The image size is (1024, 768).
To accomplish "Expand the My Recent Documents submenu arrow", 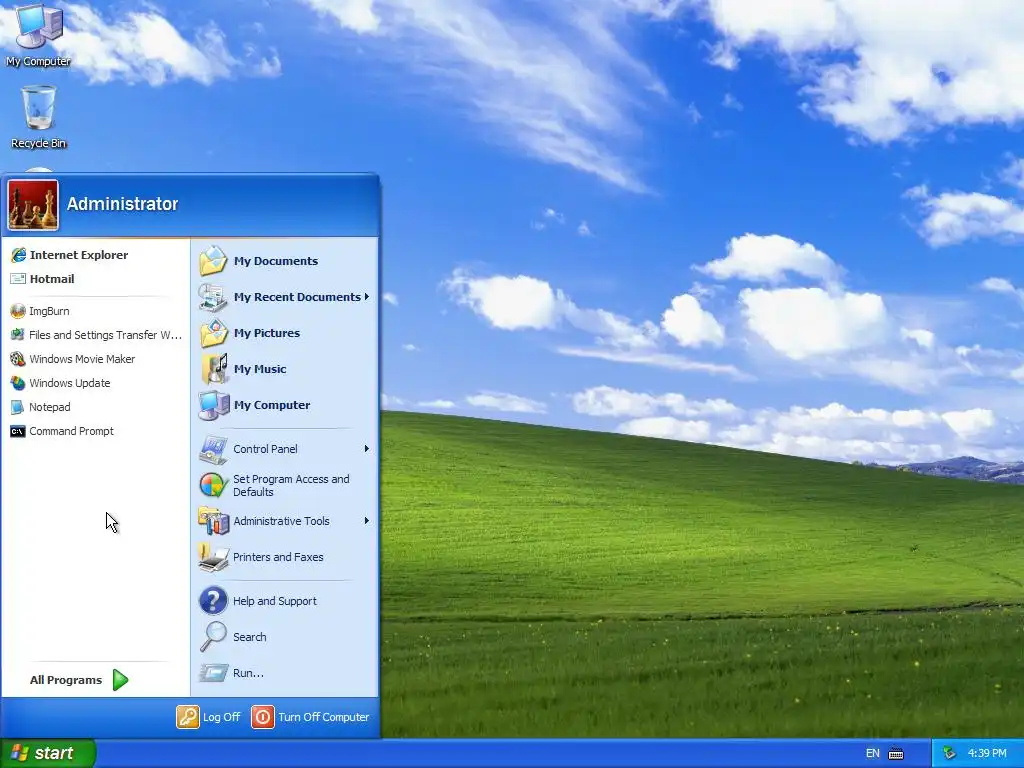I will tap(366, 296).
